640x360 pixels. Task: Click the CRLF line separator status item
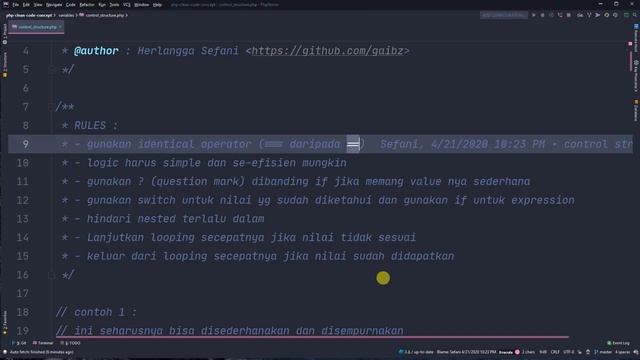(555, 352)
